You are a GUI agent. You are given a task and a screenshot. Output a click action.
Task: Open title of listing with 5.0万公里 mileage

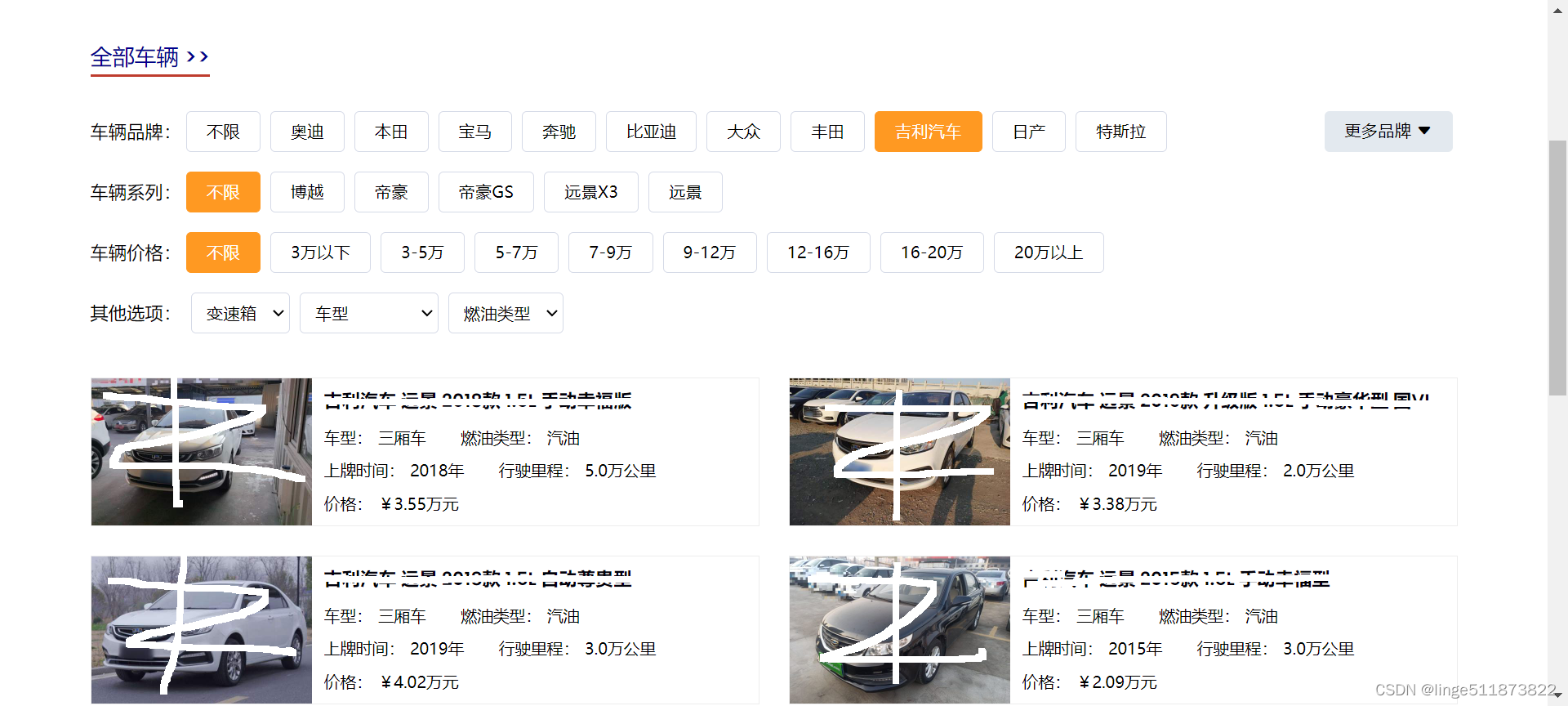click(x=478, y=401)
